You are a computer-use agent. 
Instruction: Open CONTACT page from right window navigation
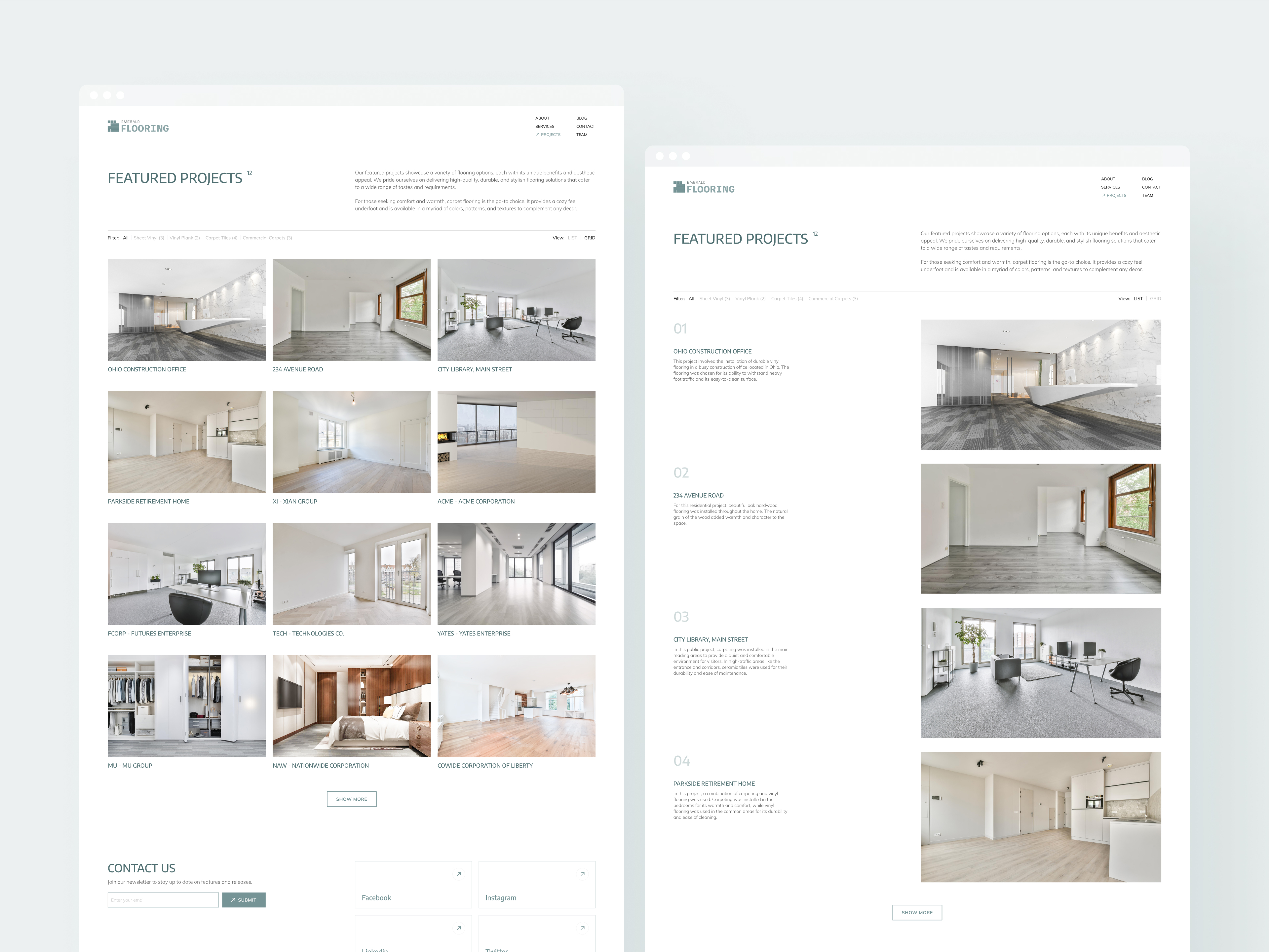[x=1151, y=187]
